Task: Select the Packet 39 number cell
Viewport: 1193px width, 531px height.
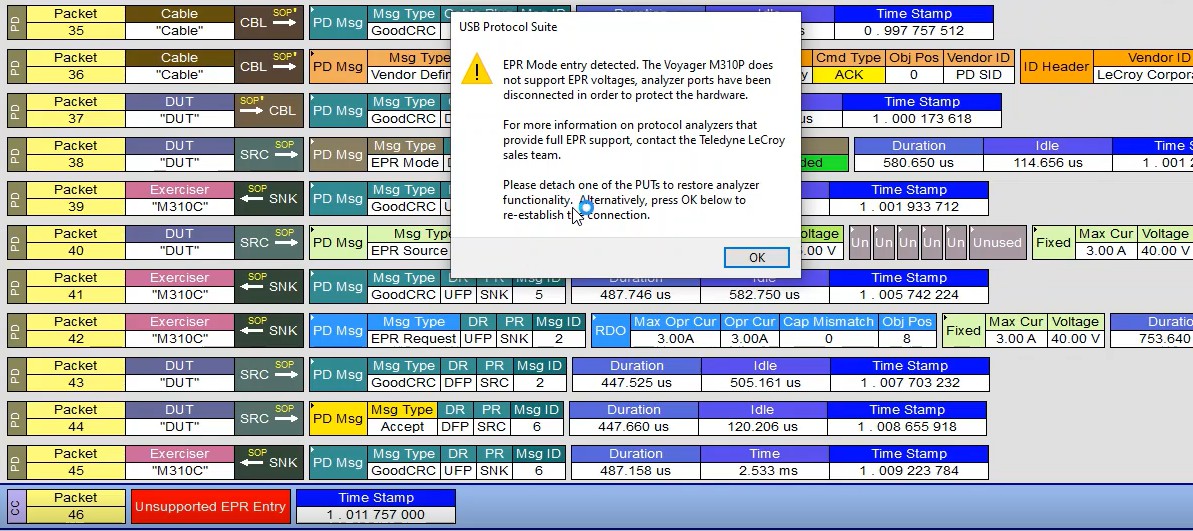Action: [75, 207]
